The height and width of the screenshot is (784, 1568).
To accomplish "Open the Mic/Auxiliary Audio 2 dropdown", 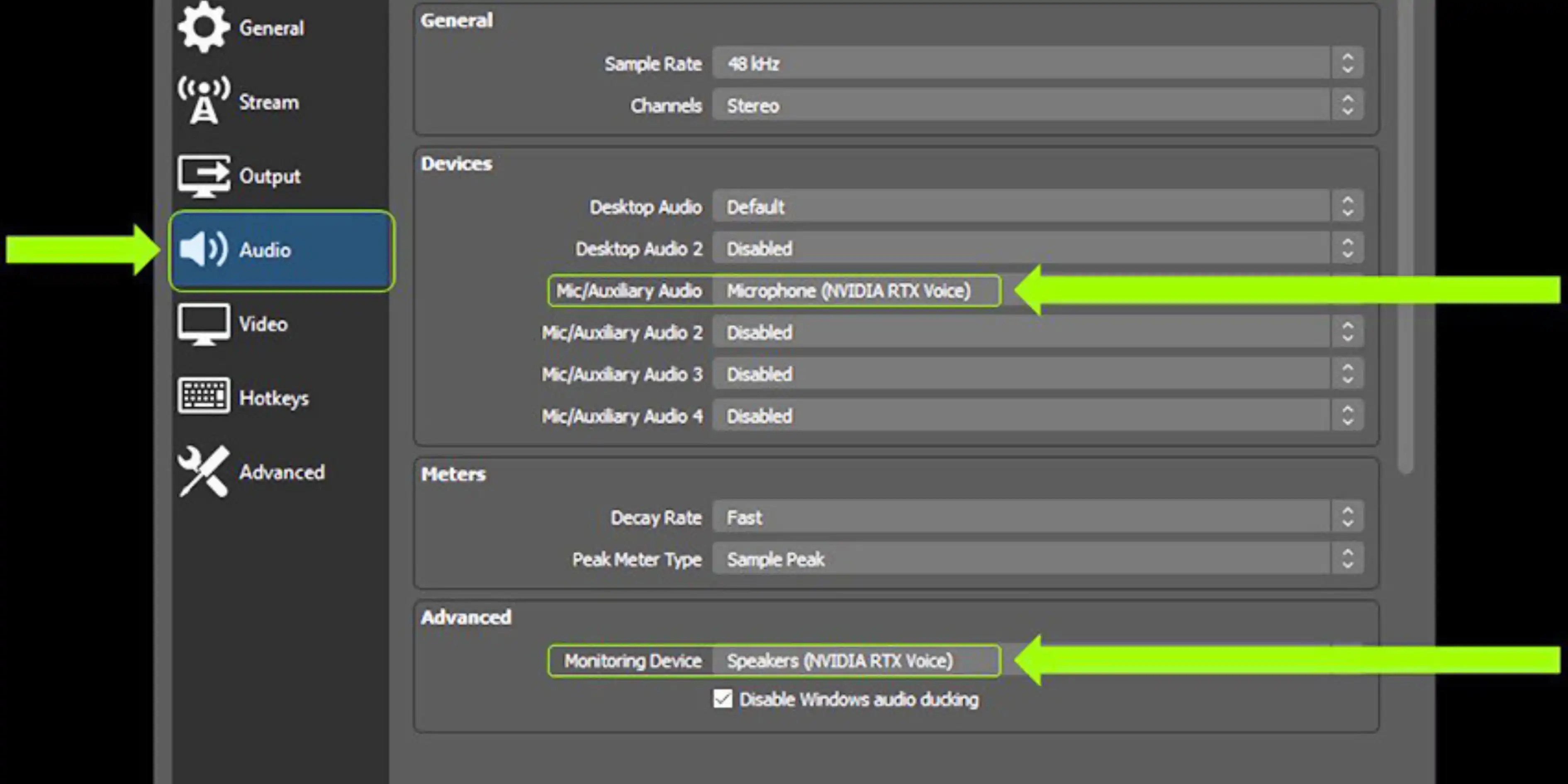I will coord(1038,332).
